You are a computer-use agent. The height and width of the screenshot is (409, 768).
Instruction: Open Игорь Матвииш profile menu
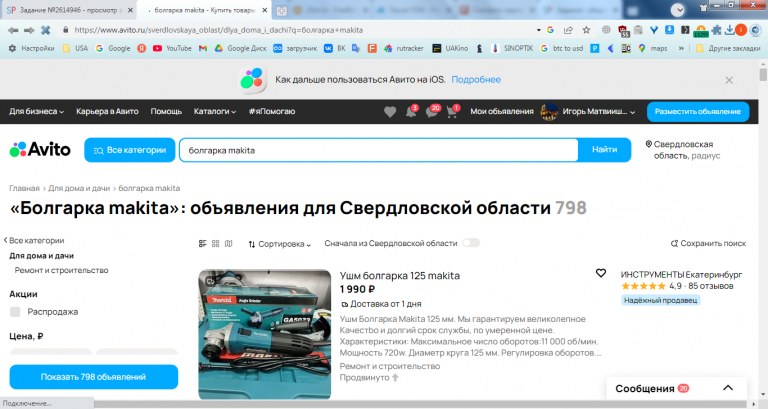(588, 112)
